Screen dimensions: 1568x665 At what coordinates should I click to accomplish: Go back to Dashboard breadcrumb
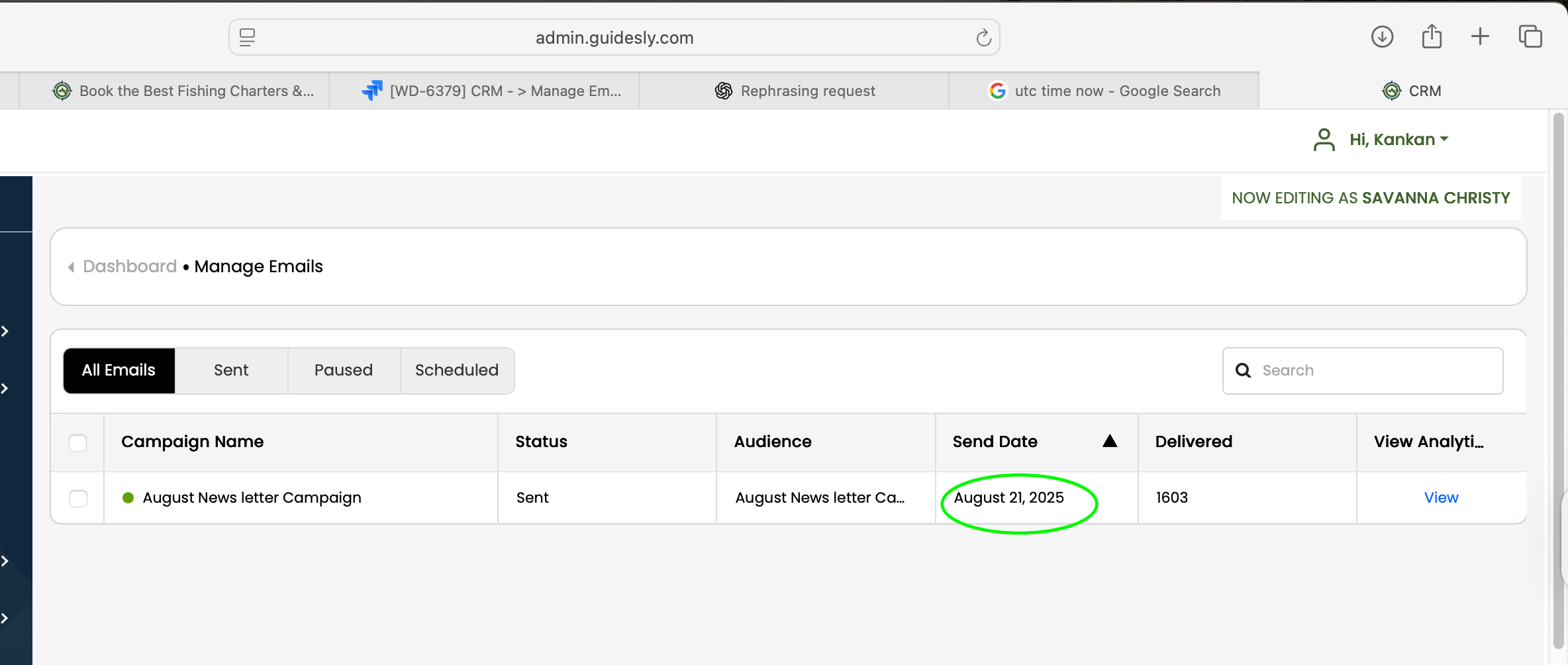130,266
